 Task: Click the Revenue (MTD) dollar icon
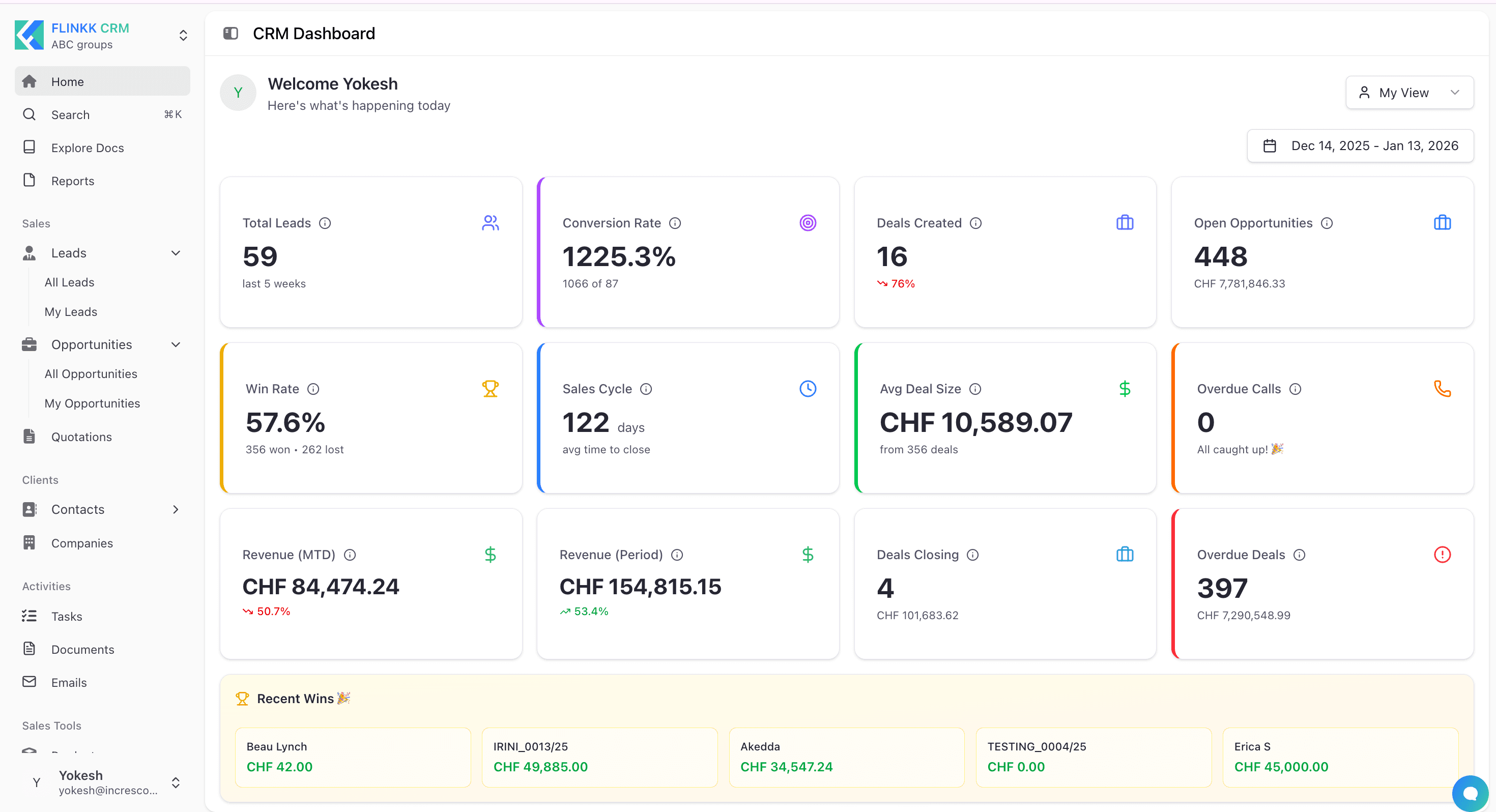490,555
